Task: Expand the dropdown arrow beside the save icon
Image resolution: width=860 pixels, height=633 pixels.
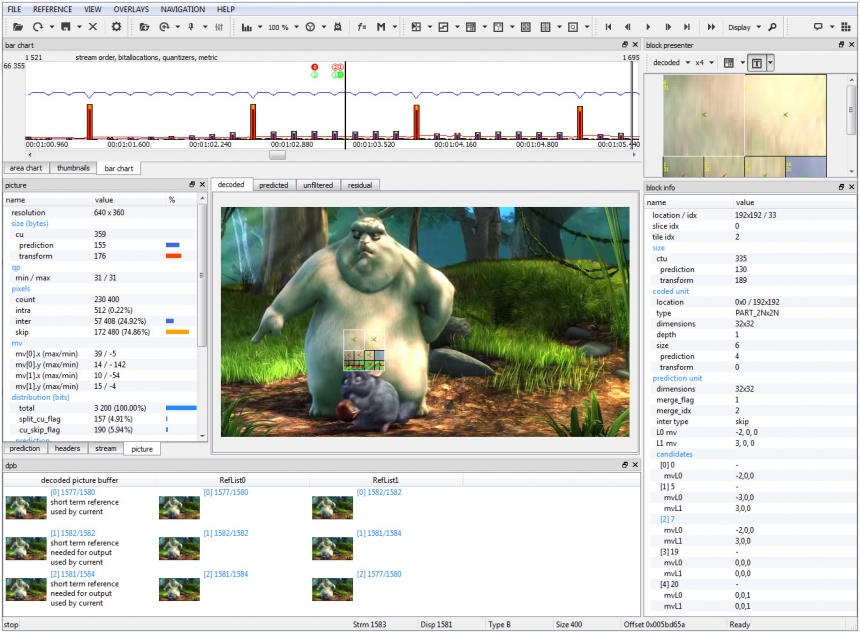Action: pos(79,27)
